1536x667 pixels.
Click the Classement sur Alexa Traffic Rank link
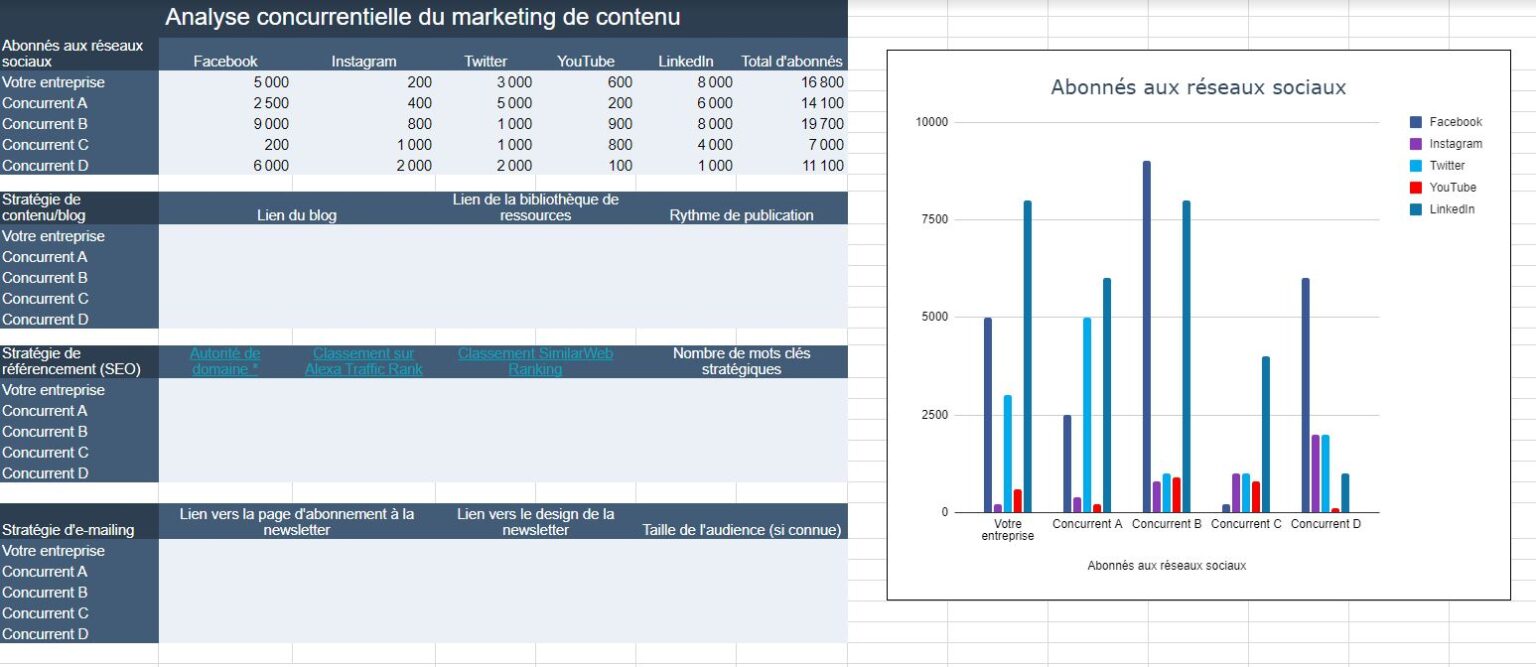tap(363, 360)
